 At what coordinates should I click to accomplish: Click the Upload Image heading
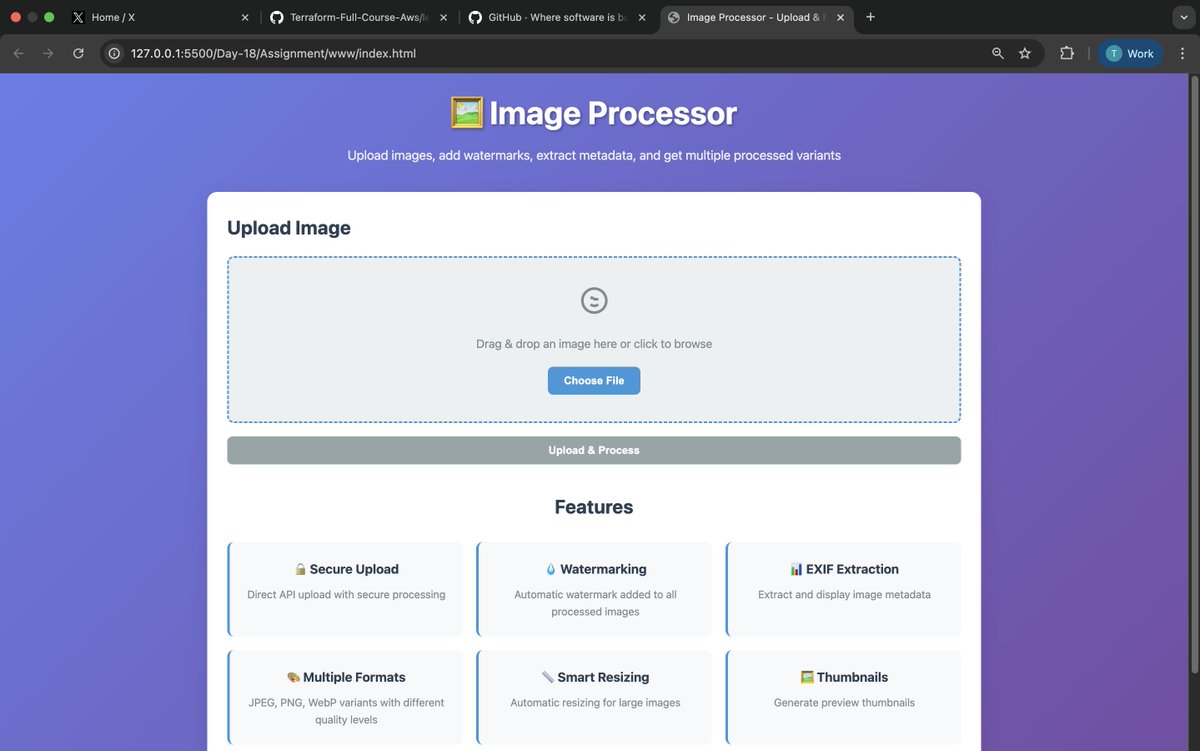pos(289,228)
